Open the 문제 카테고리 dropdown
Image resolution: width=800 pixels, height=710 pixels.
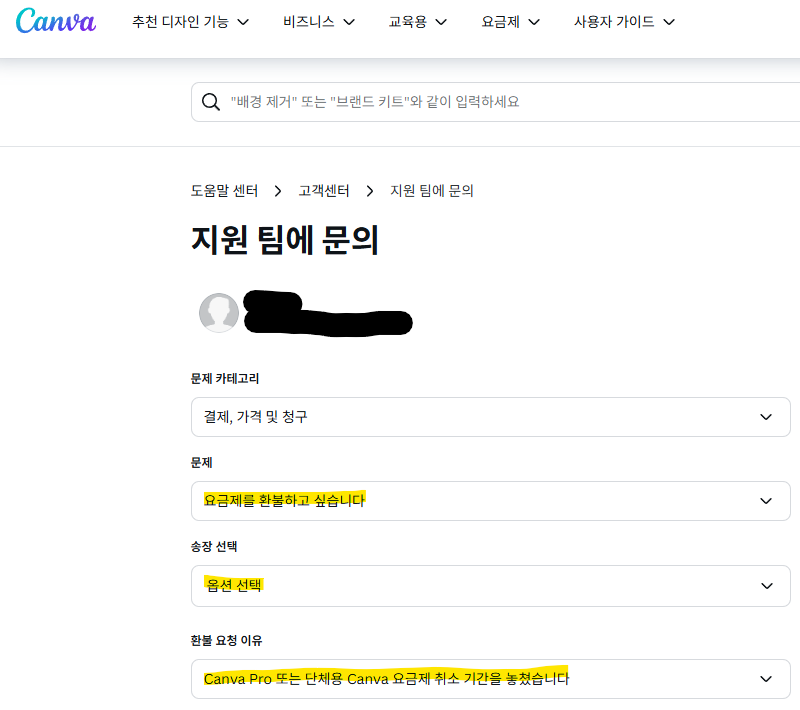pos(491,417)
